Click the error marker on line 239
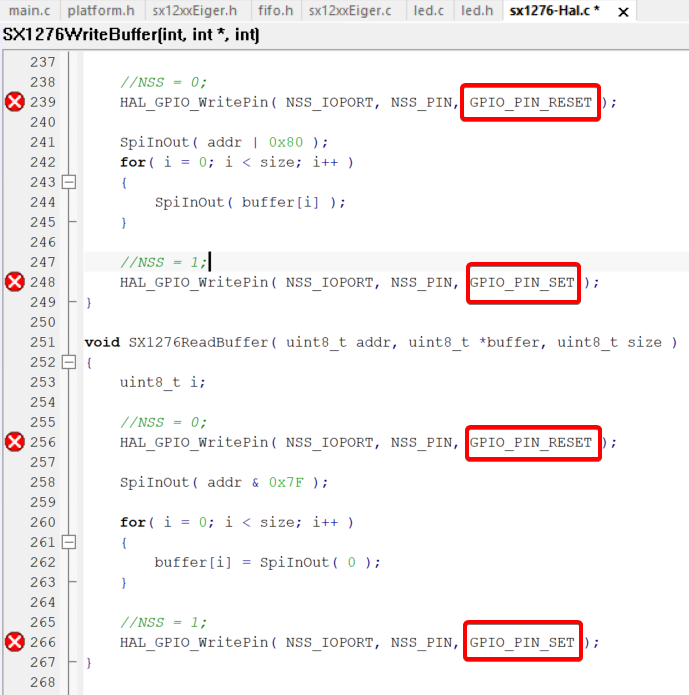This screenshot has width=689, height=695. tap(14, 102)
